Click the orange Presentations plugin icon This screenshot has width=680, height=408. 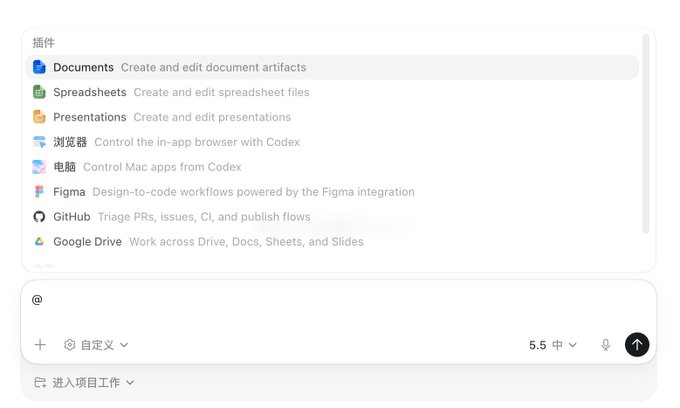(x=39, y=117)
